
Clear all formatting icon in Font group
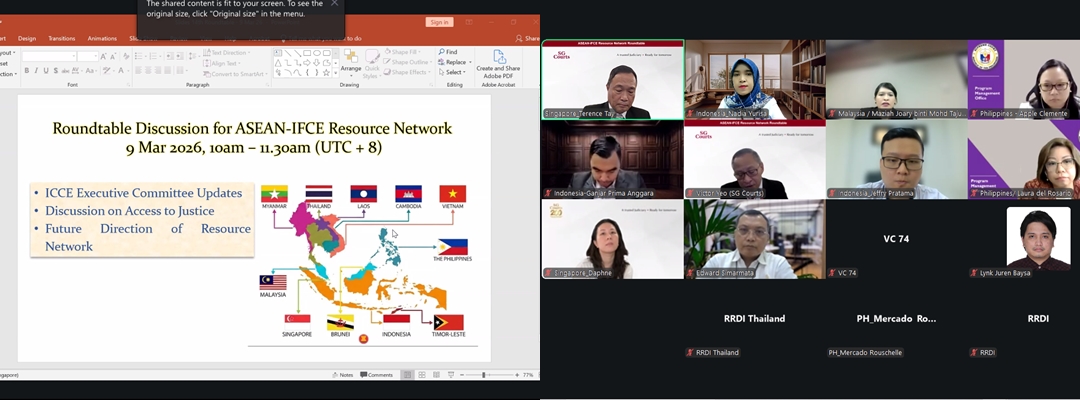tap(126, 56)
